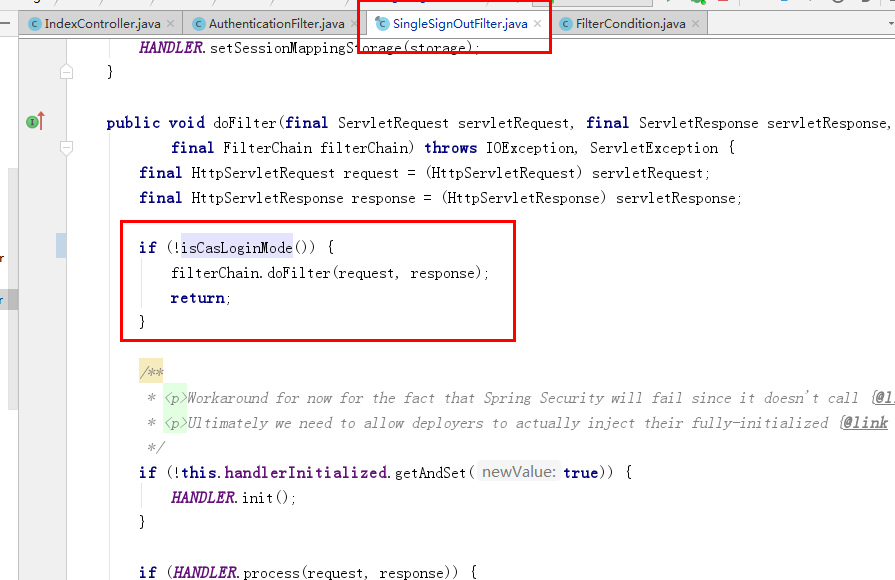Screen dimensions: 895x580
Task: Close the IndexController.java tab
Action: pyautogui.click(x=171, y=24)
